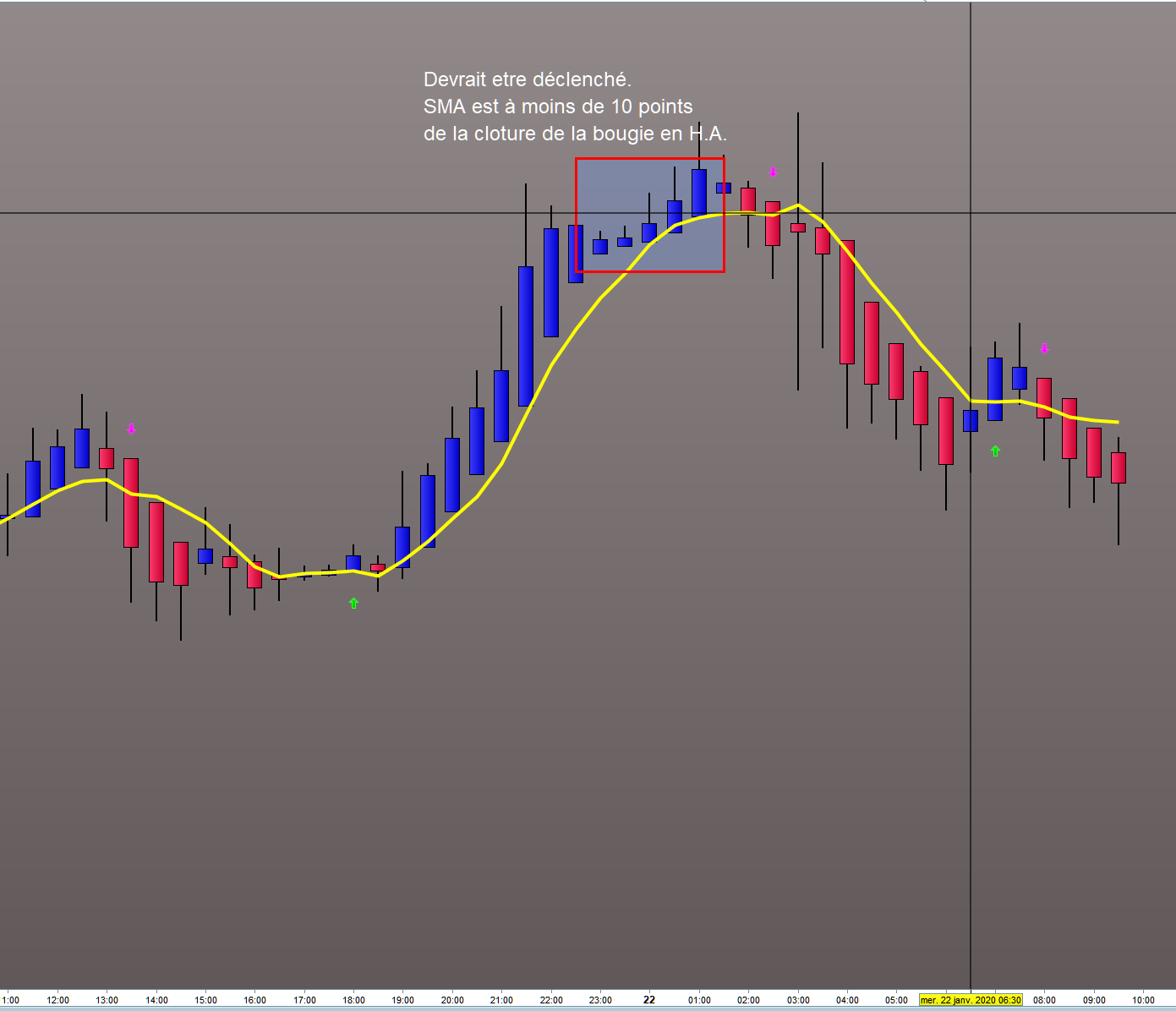Click the 08:00 time axis label
The height and width of the screenshot is (1011, 1176).
point(1044,1000)
